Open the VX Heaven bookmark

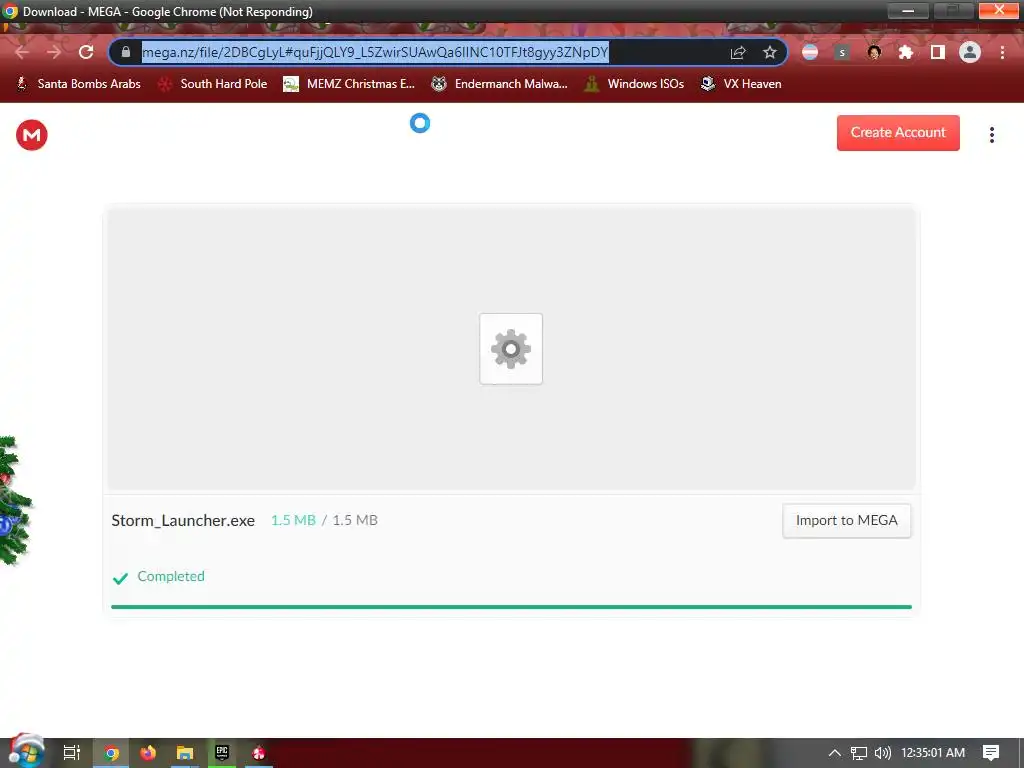[741, 84]
